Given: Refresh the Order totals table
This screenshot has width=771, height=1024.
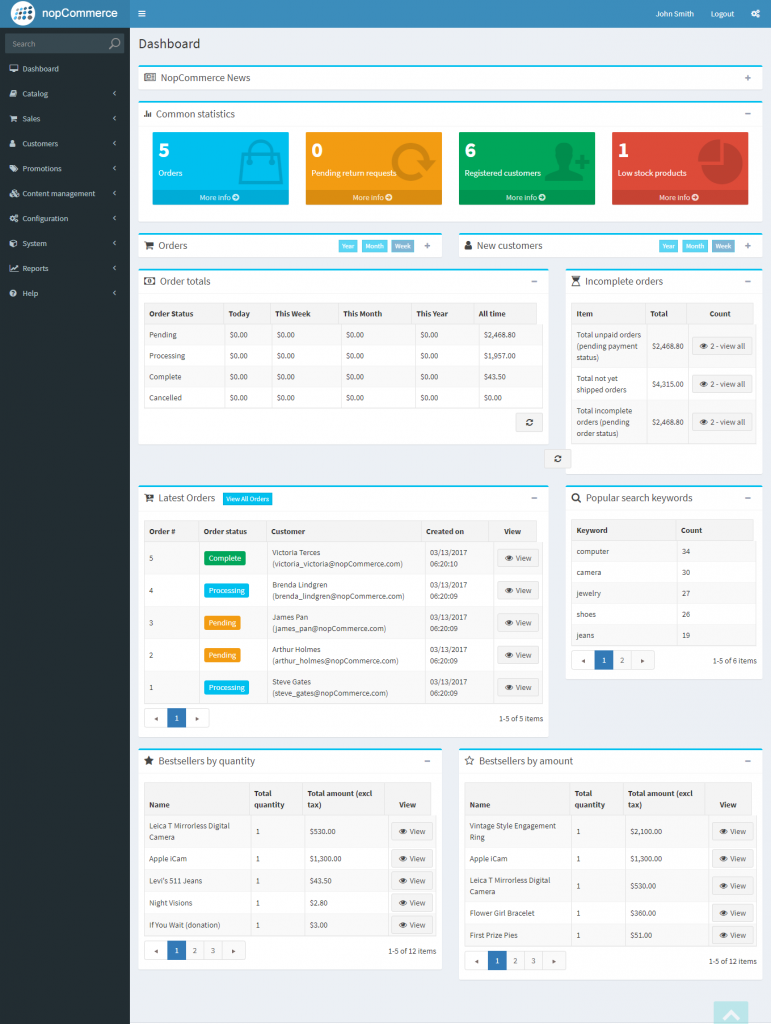Looking at the screenshot, I should coord(529,422).
